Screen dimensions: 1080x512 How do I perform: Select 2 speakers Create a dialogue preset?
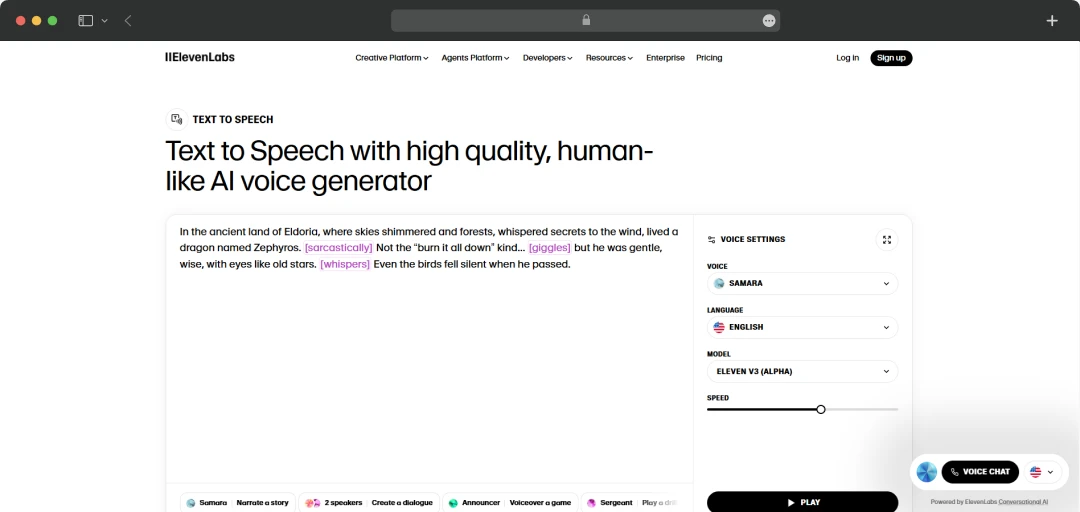pos(368,503)
